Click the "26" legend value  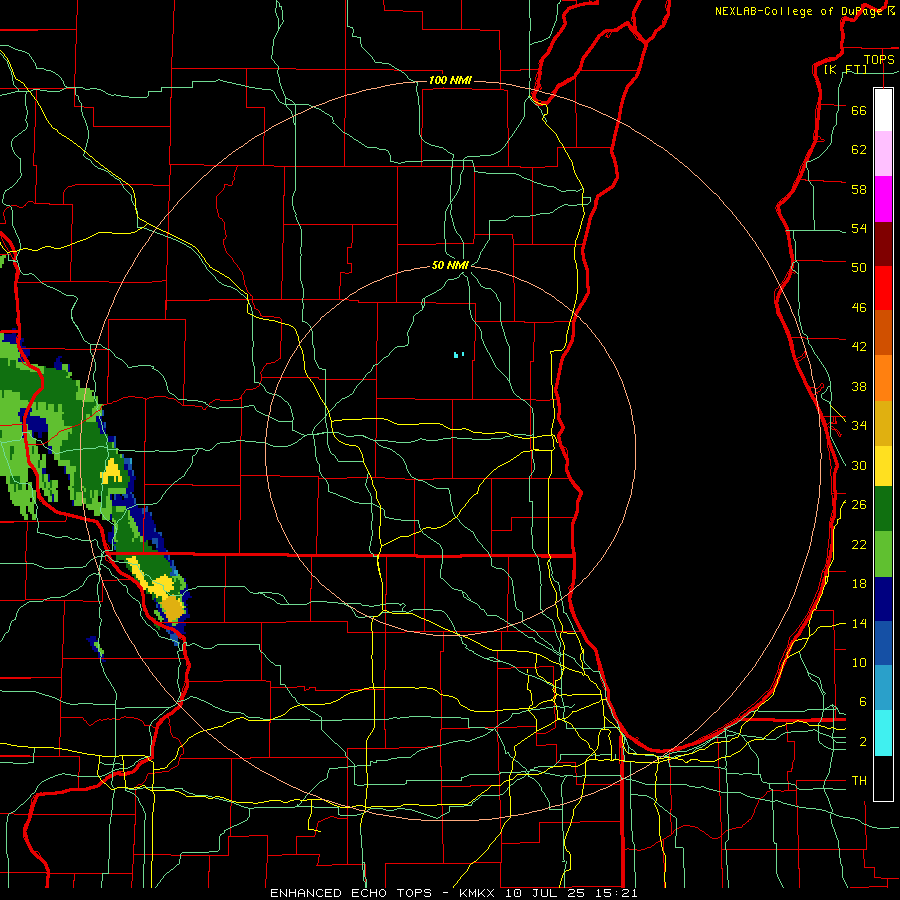tap(859, 505)
